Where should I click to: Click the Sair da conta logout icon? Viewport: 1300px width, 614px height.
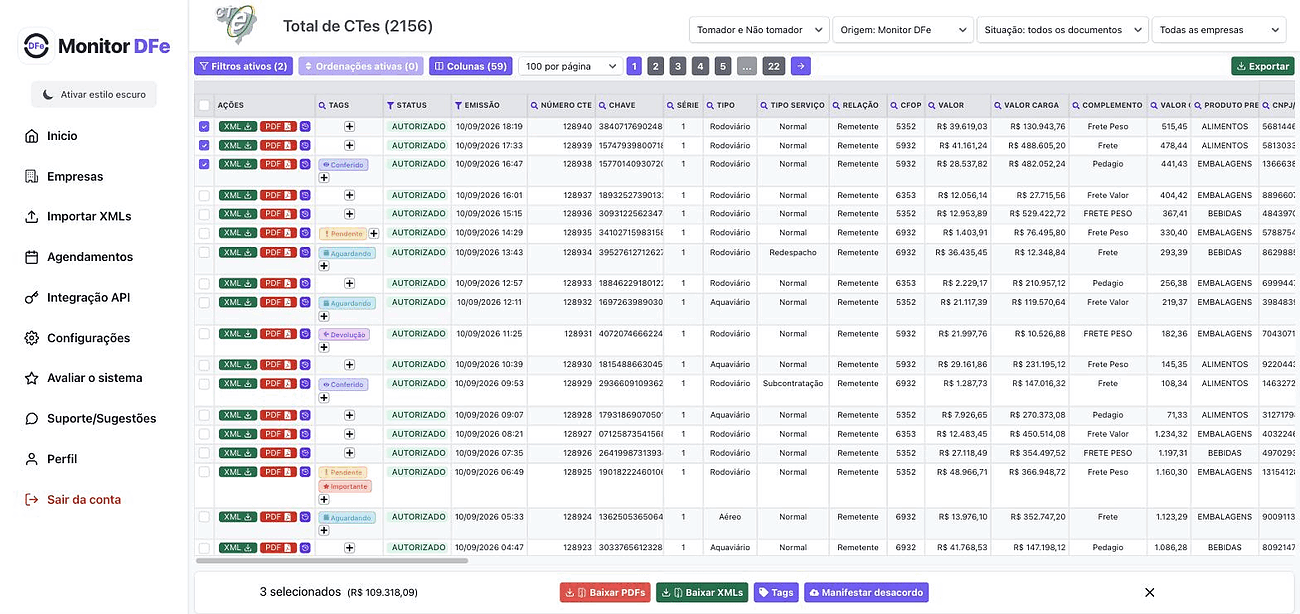32,499
